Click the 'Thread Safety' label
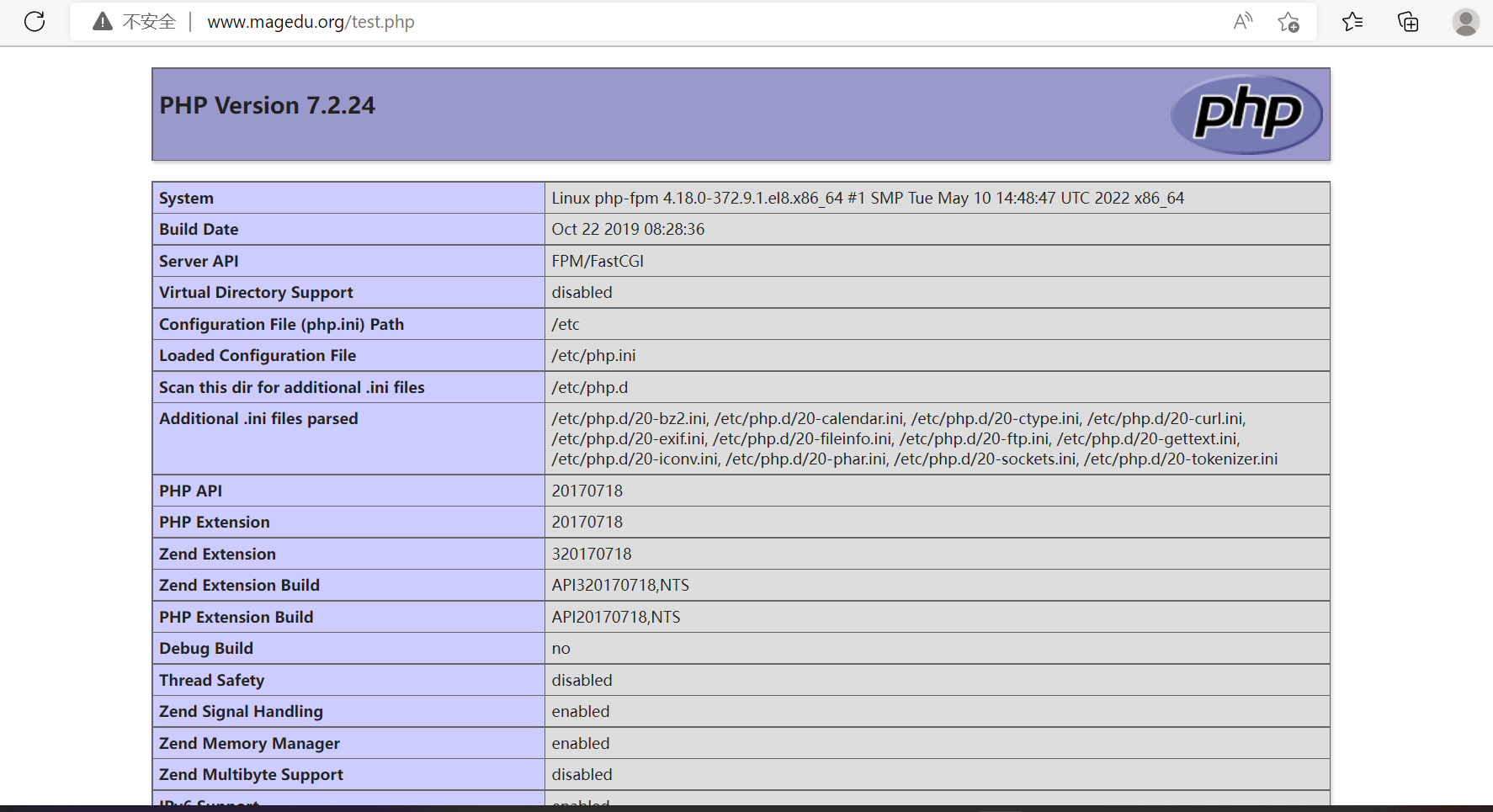Viewport: 1493px width, 812px height. [212, 680]
